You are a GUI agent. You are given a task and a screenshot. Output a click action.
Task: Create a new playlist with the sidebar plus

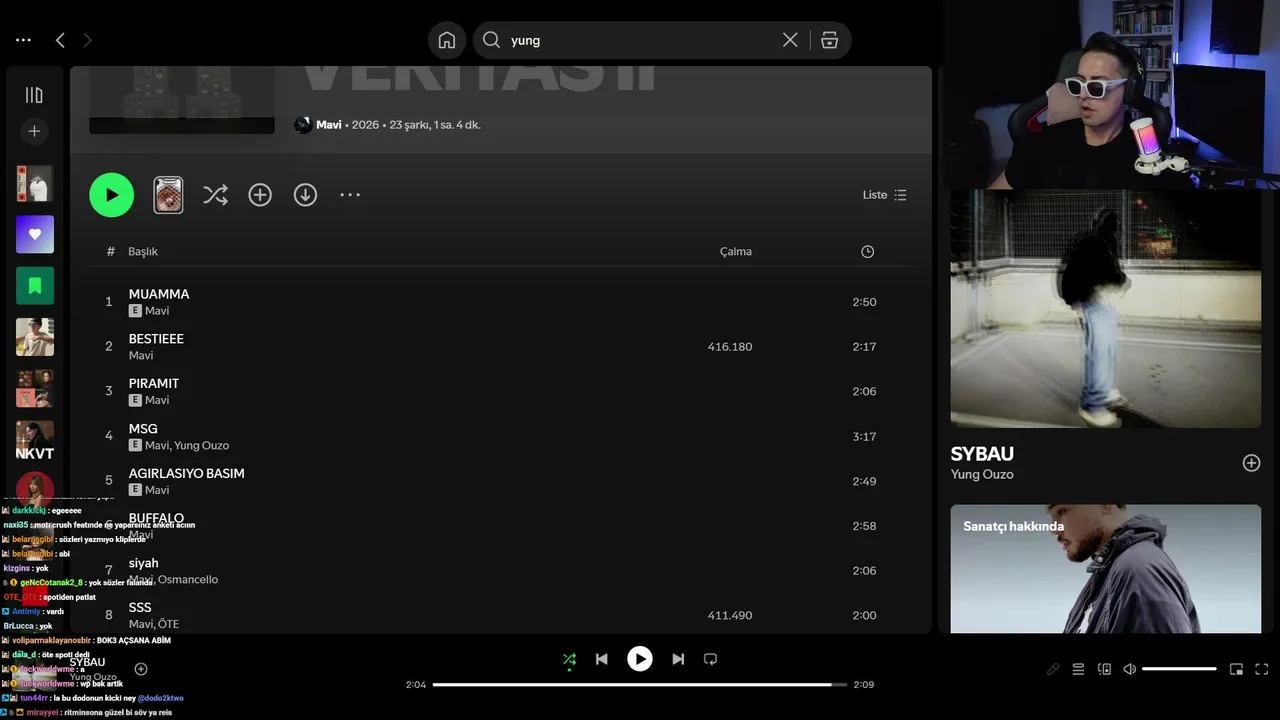coord(34,131)
